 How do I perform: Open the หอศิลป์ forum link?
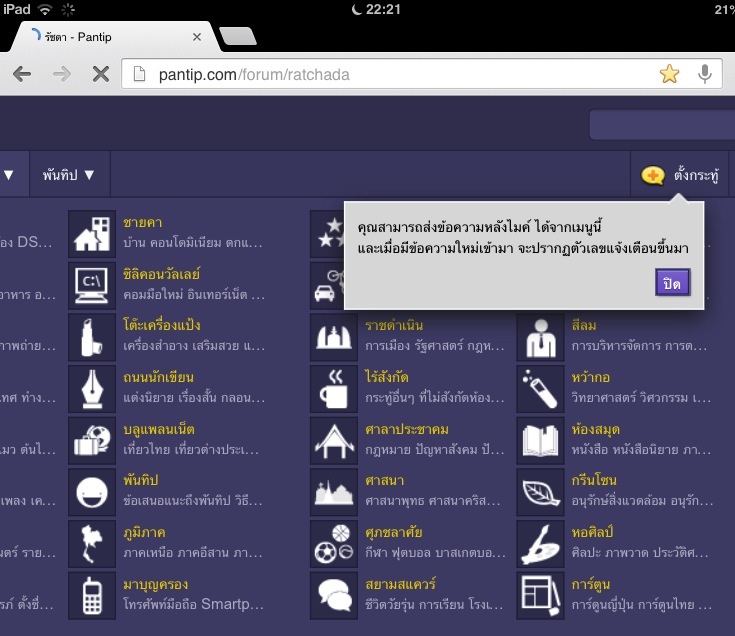tap(592, 532)
